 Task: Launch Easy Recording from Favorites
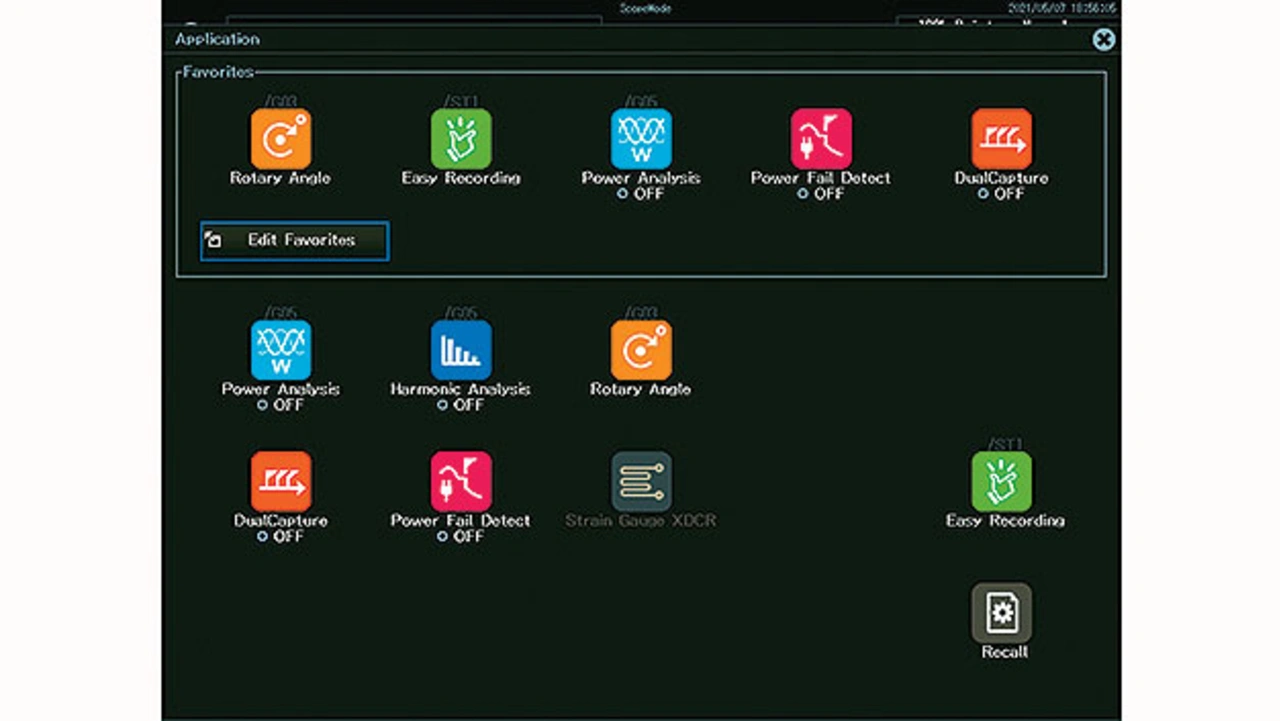pos(461,140)
